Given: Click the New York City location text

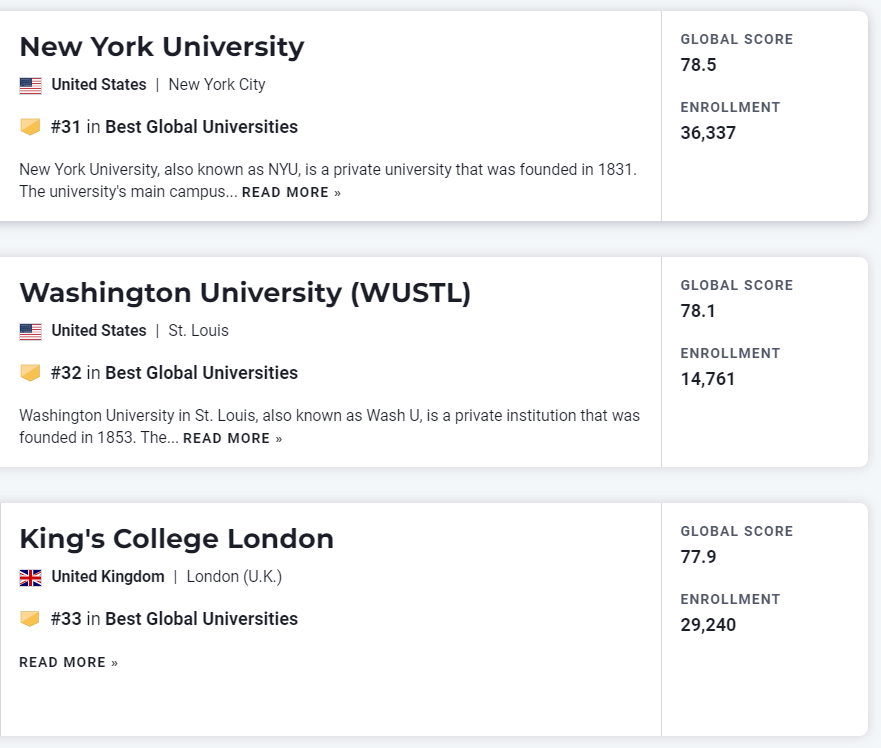Looking at the screenshot, I should click(217, 85).
